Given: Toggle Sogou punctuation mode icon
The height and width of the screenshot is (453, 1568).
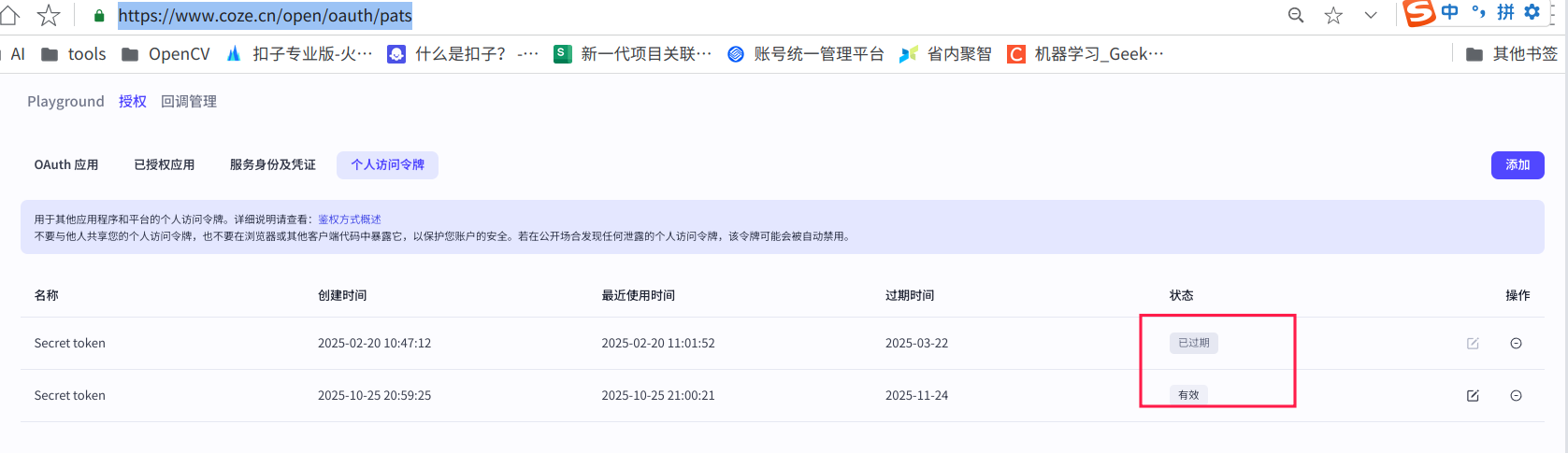Looking at the screenshot, I should 1478,12.
